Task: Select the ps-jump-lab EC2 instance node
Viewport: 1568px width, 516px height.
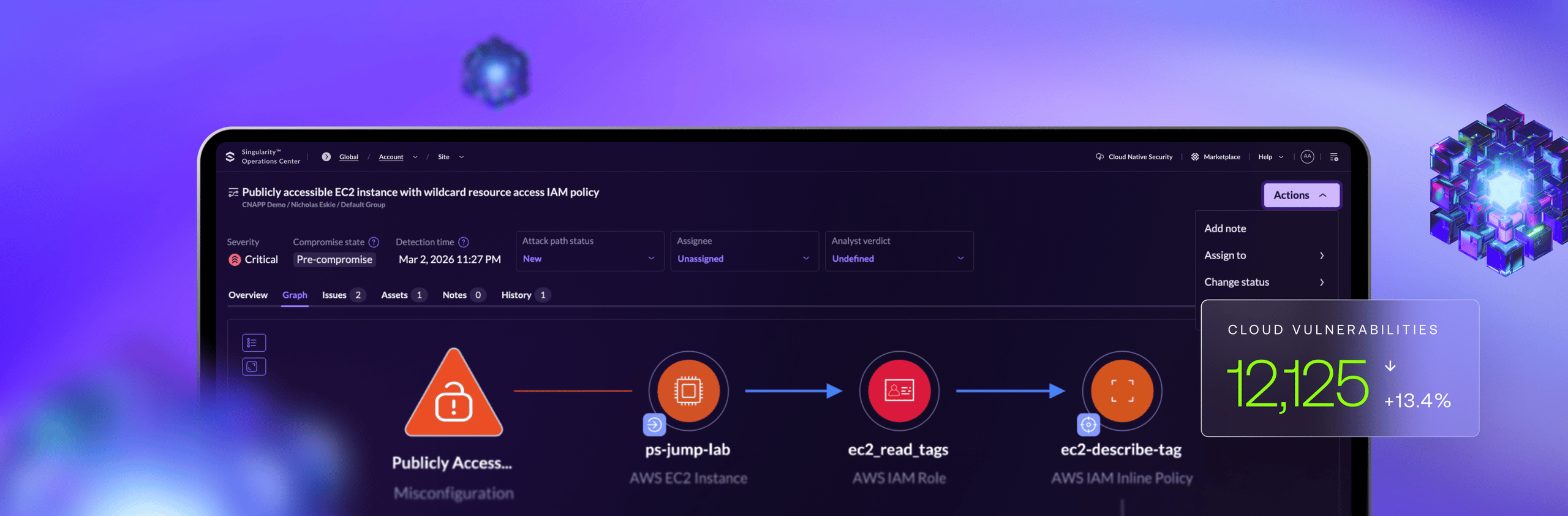Action: pos(688,390)
